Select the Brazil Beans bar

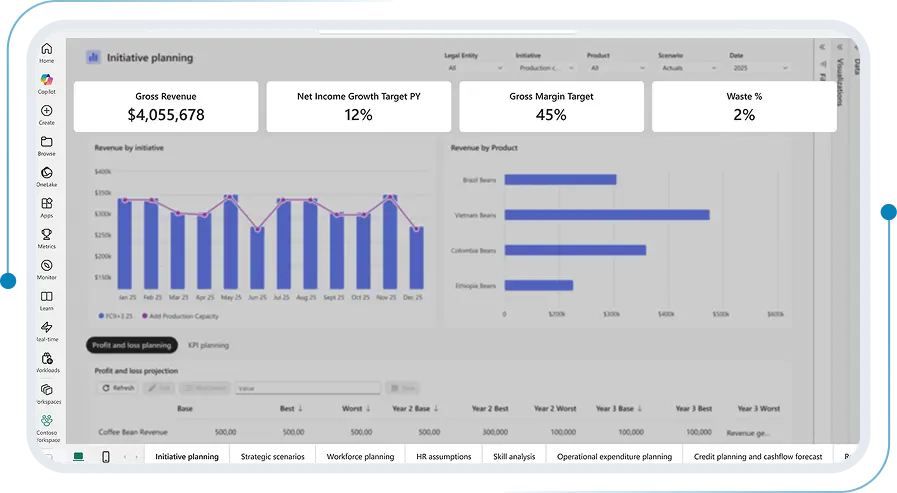[561, 180]
